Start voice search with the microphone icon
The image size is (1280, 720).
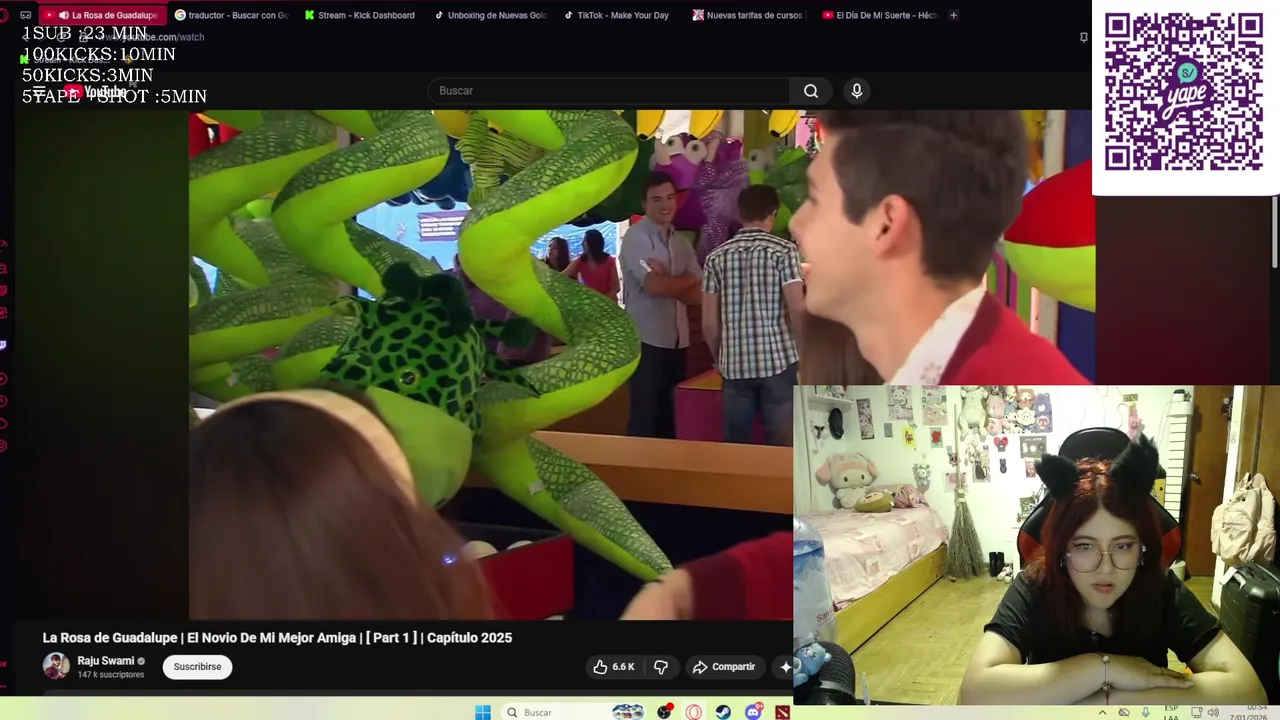click(x=856, y=91)
